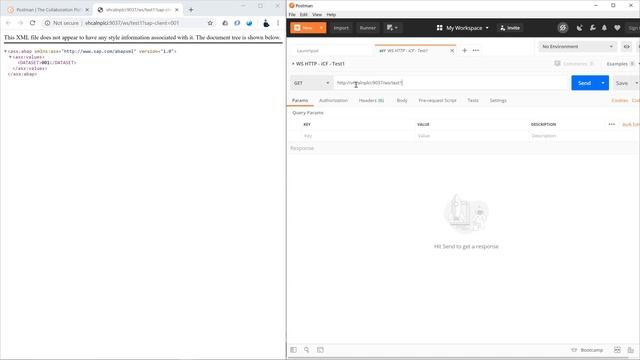The image size is (640, 360).
Task: Open the Chrome three-dot menu
Action: click(x=278, y=23)
